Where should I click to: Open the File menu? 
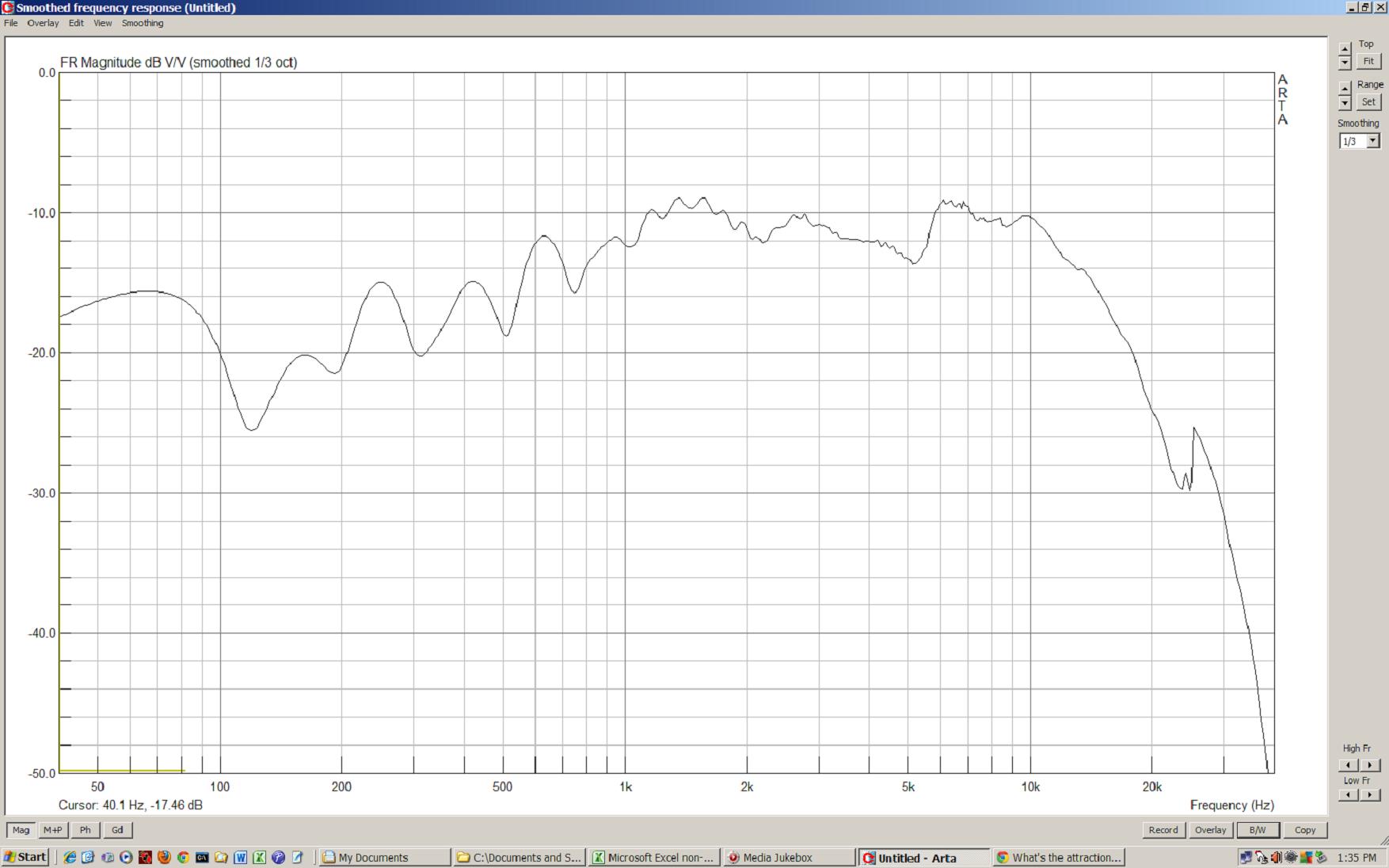(x=10, y=23)
